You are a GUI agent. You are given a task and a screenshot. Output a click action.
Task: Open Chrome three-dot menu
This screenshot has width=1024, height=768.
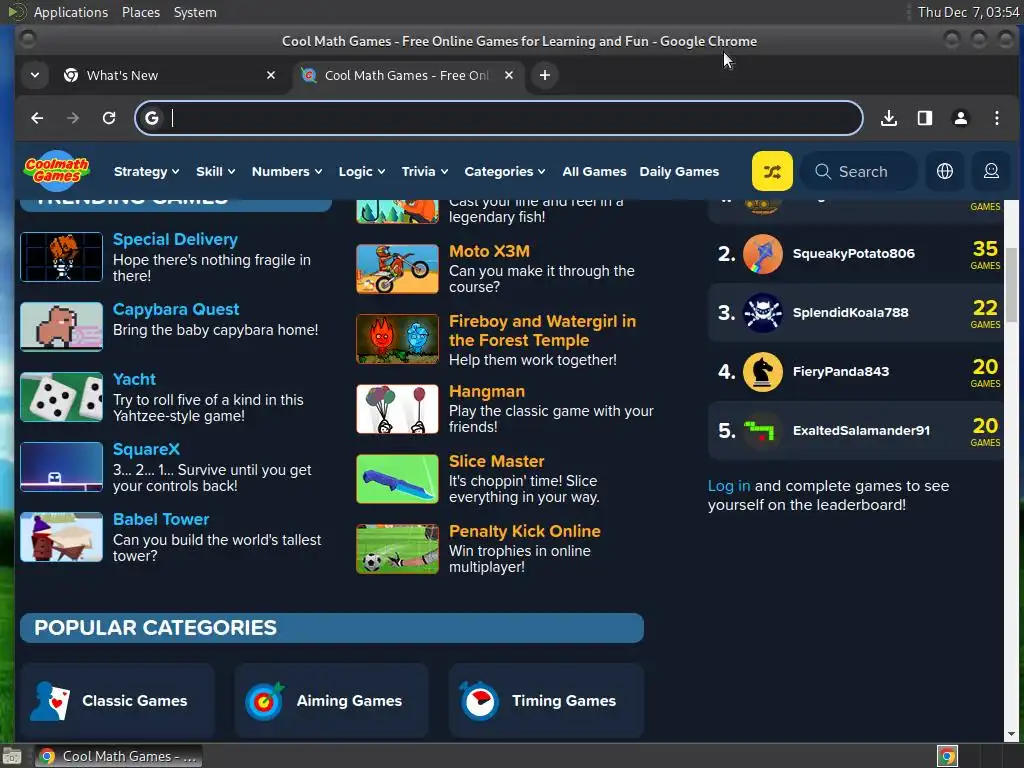click(997, 118)
